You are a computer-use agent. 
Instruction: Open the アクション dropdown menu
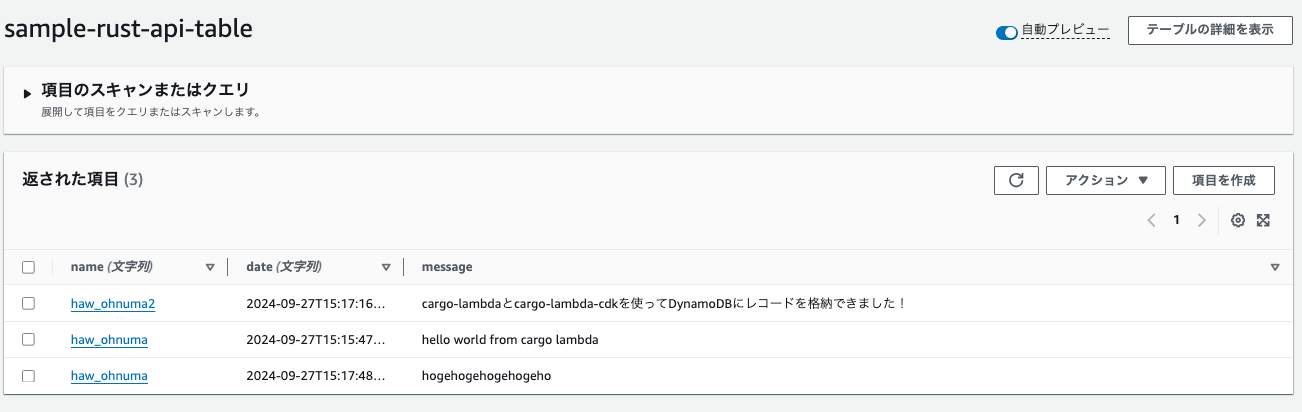pyautogui.click(x=1100, y=180)
